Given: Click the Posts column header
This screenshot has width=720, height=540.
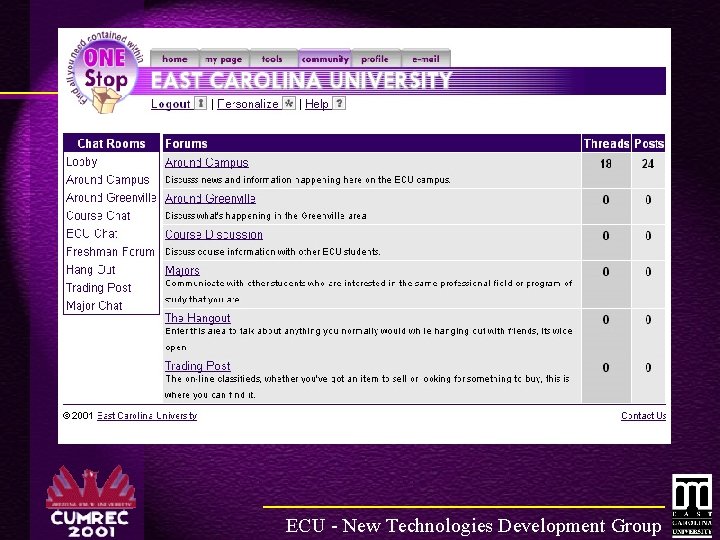Looking at the screenshot, I should (x=648, y=143).
